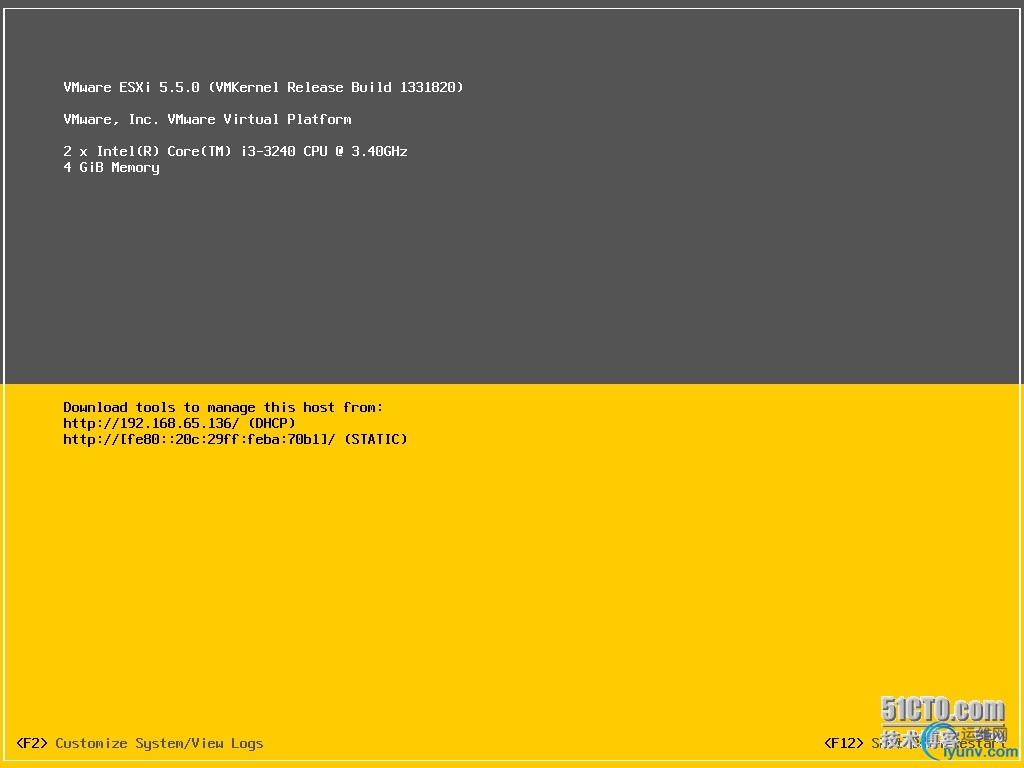The width and height of the screenshot is (1024, 768).
Task: Select the VMware Virtual Platform text
Action: click(207, 120)
